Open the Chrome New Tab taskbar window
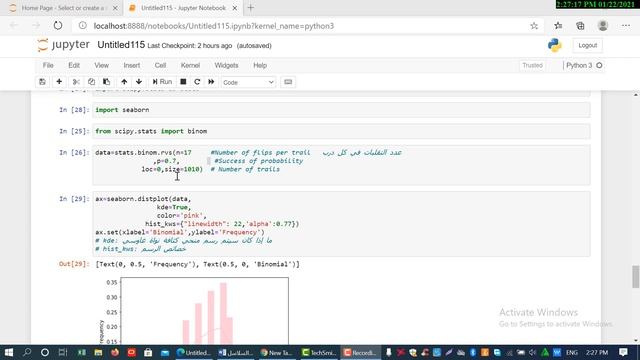Image resolution: width=640 pixels, height=360 pixels. (277, 352)
